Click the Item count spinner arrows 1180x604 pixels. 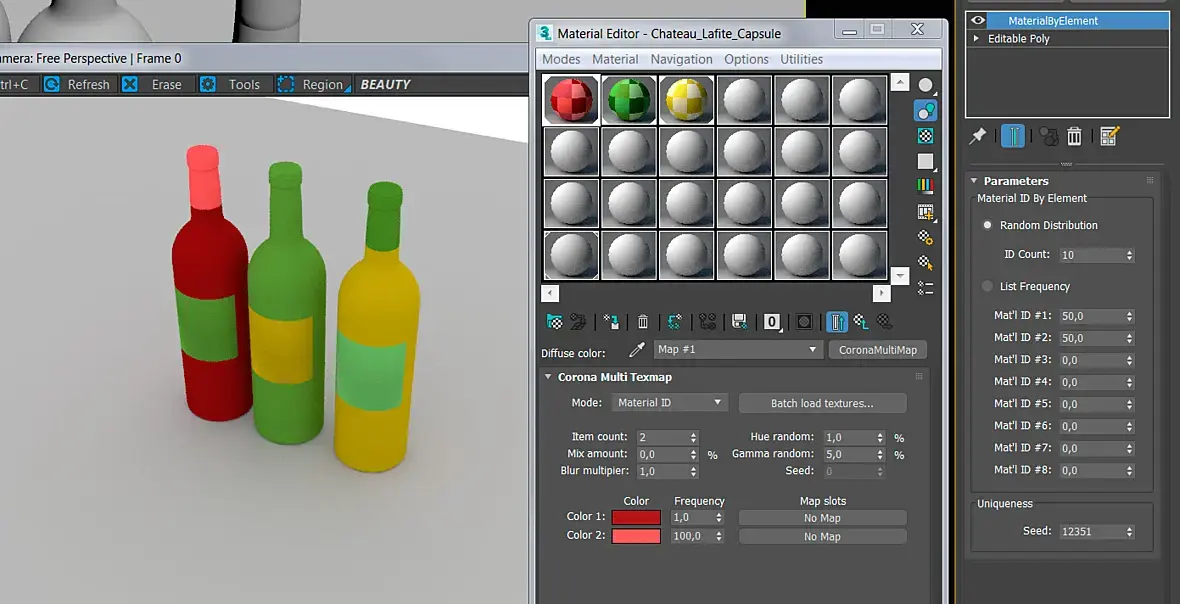point(693,437)
